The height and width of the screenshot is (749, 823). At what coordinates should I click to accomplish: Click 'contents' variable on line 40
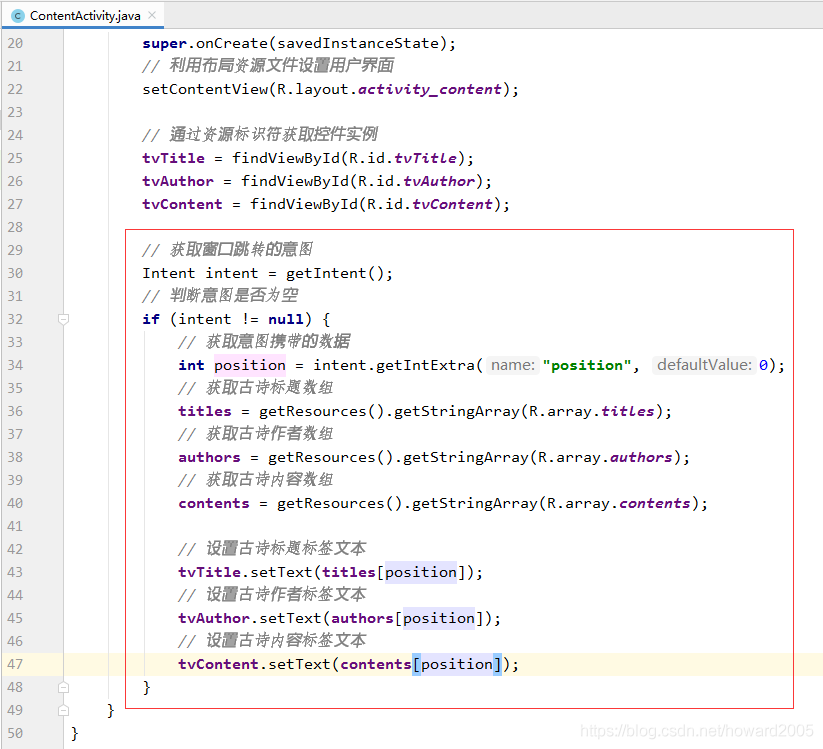coord(214,504)
